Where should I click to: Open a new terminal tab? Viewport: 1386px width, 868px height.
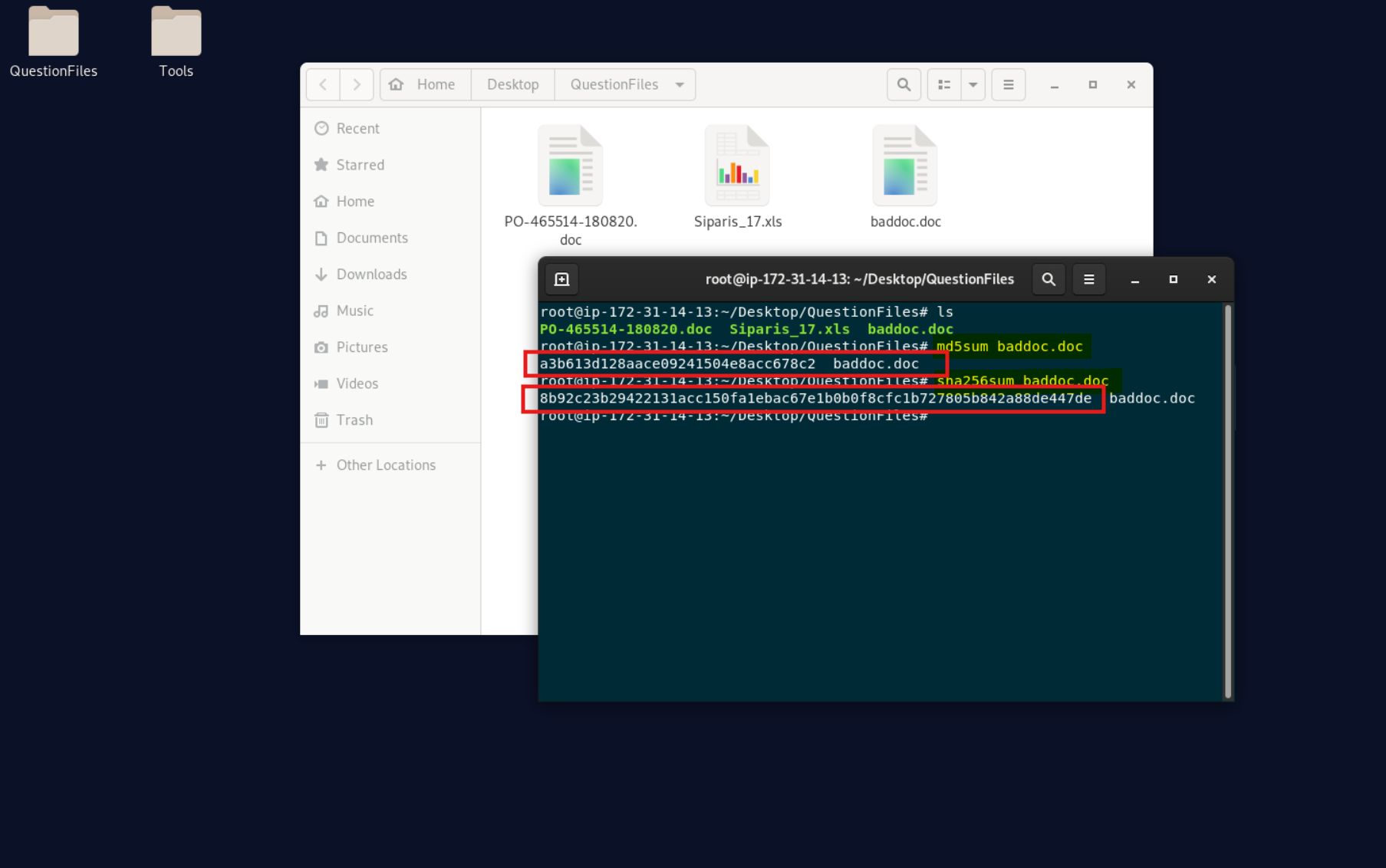561,279
